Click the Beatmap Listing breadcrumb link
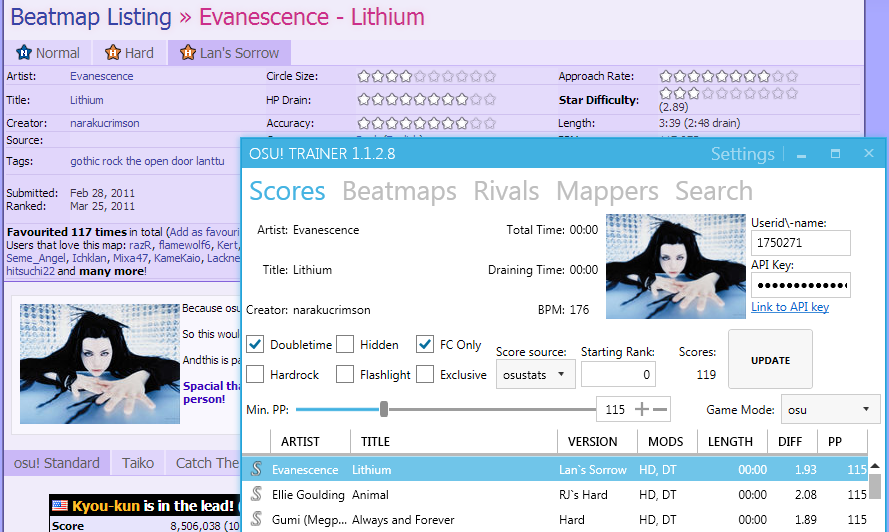Viewport: 889px width, 532px height. 91,17
